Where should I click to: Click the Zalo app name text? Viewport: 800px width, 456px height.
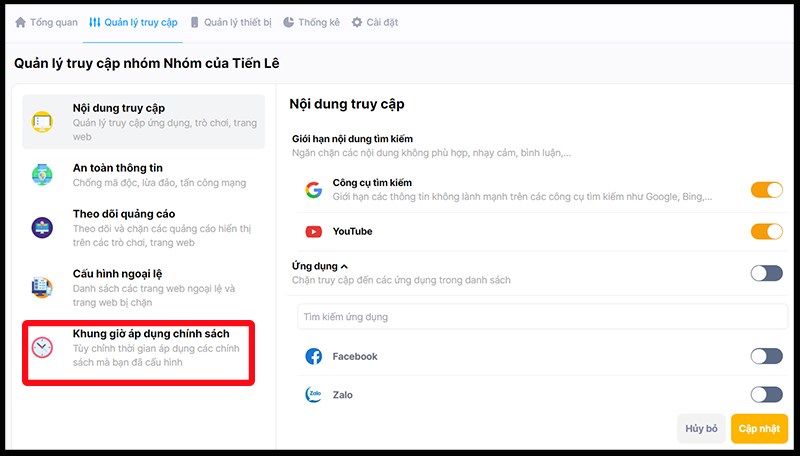coord(342,395)
